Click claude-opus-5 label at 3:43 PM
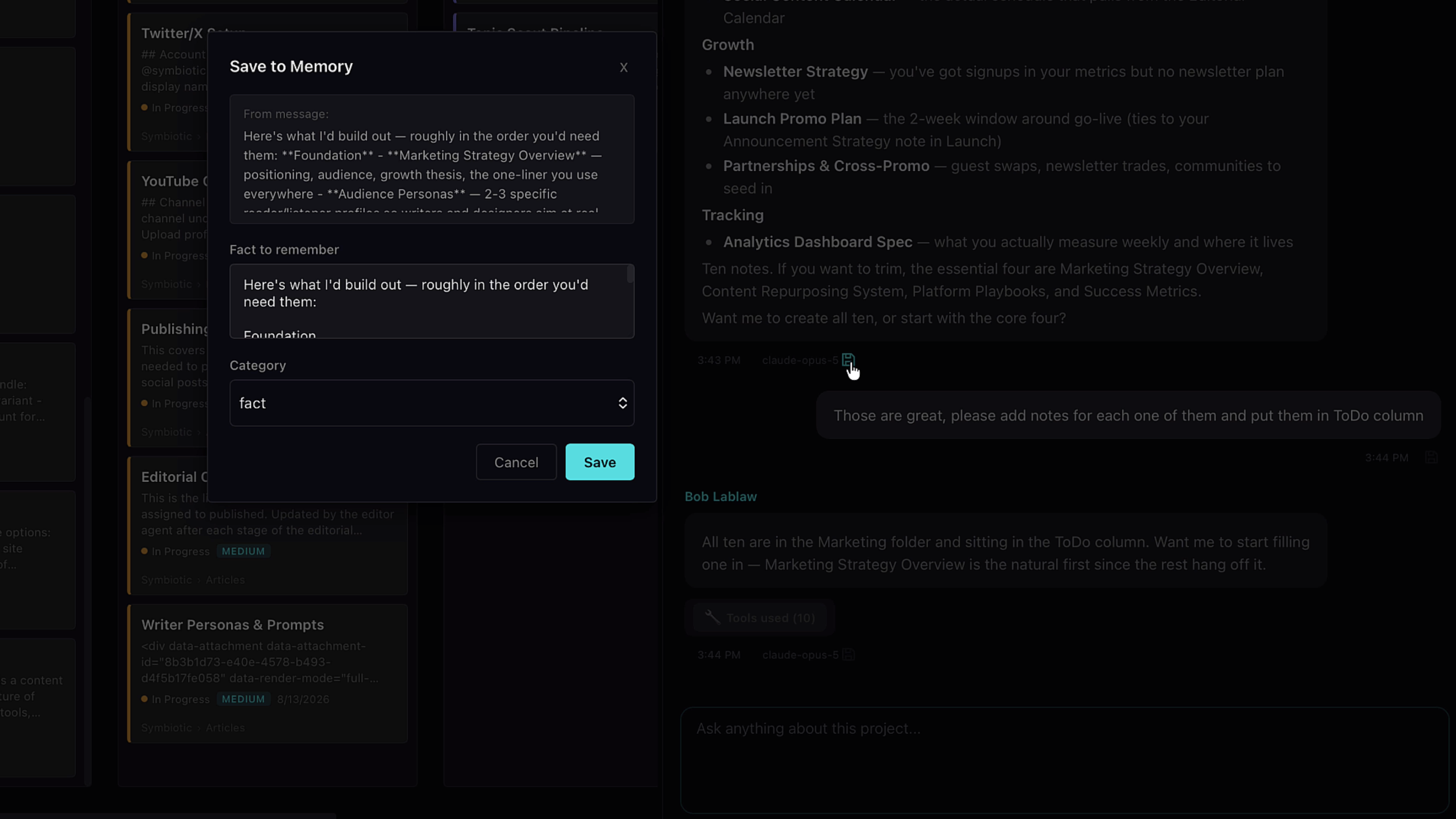This screenshot has height=819, width=1456. tap(800, 360)
